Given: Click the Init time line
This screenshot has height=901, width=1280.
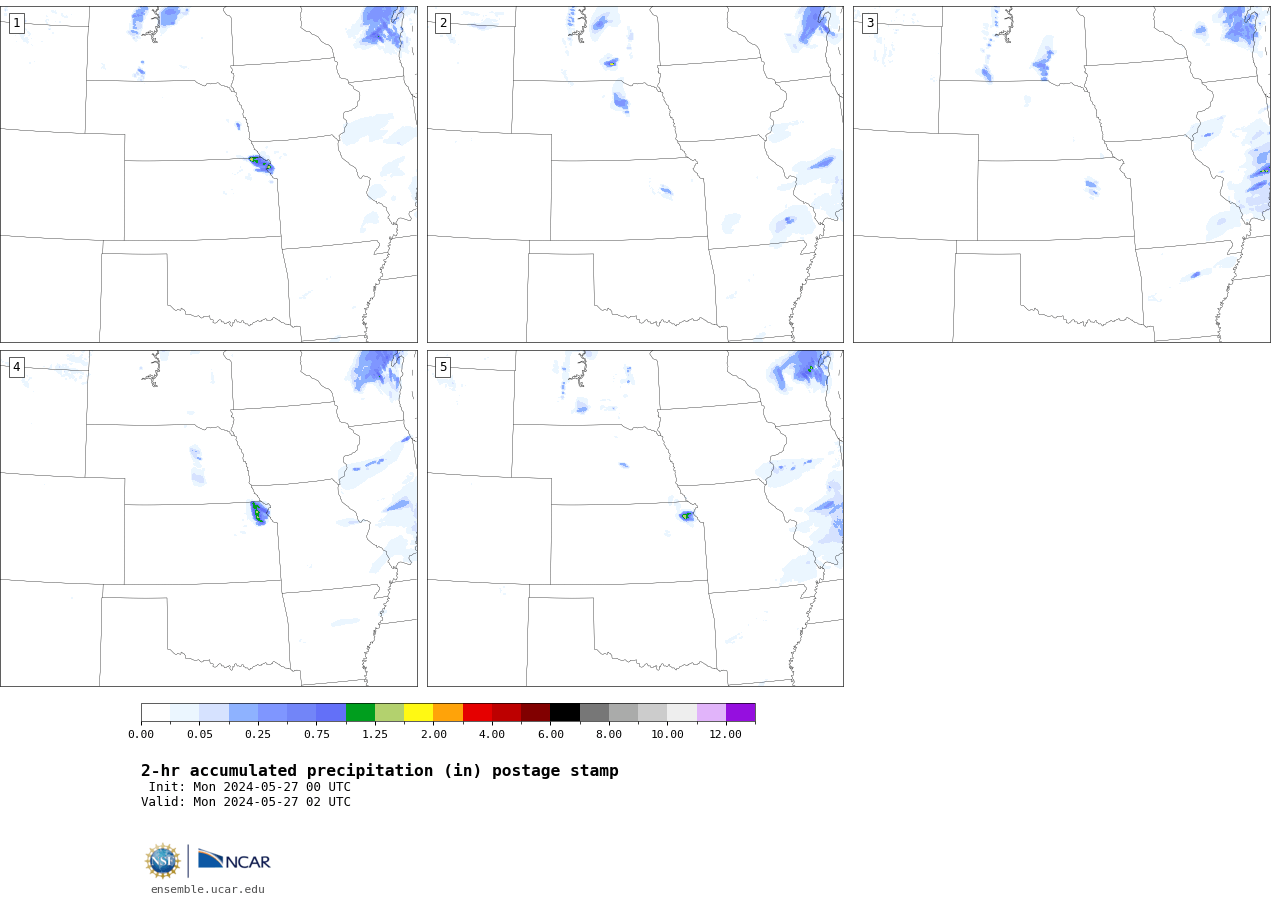Looking at the screenshot, I should pyautogui.click(x=250, y=787).
